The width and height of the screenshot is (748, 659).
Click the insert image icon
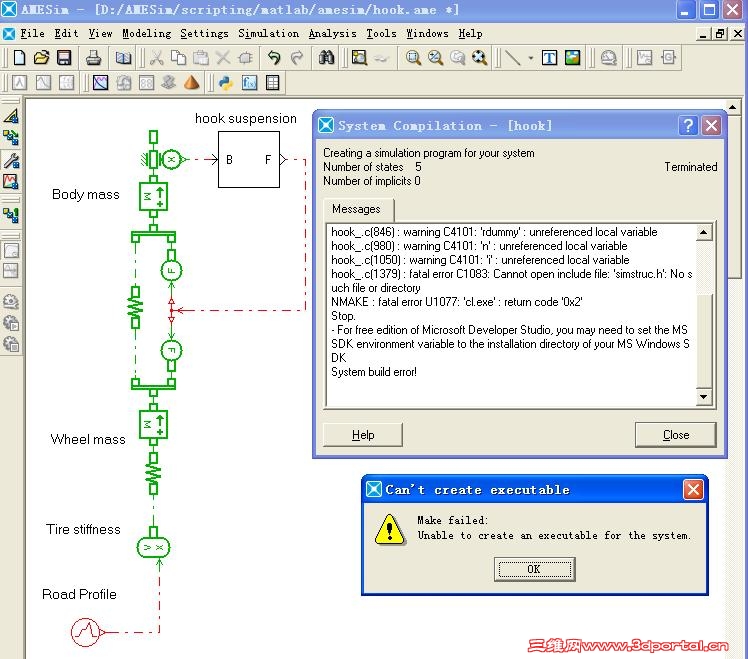point(572,58)
